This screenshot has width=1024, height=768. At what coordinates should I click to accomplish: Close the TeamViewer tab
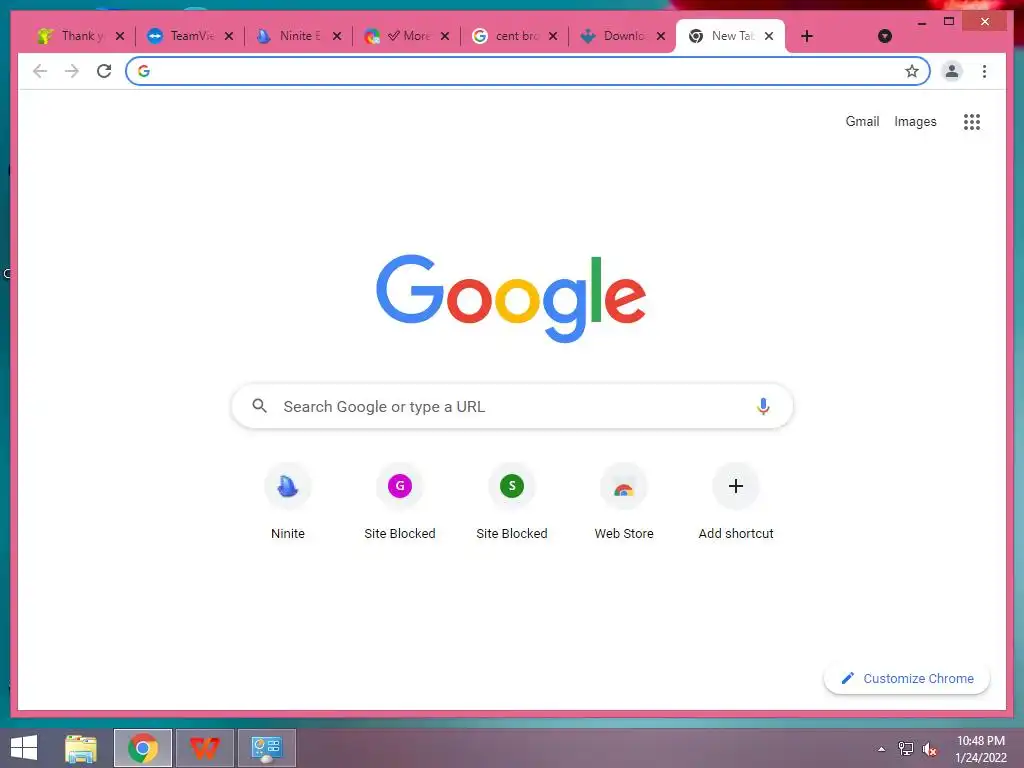pyautogui.click(x=229, y=36)
